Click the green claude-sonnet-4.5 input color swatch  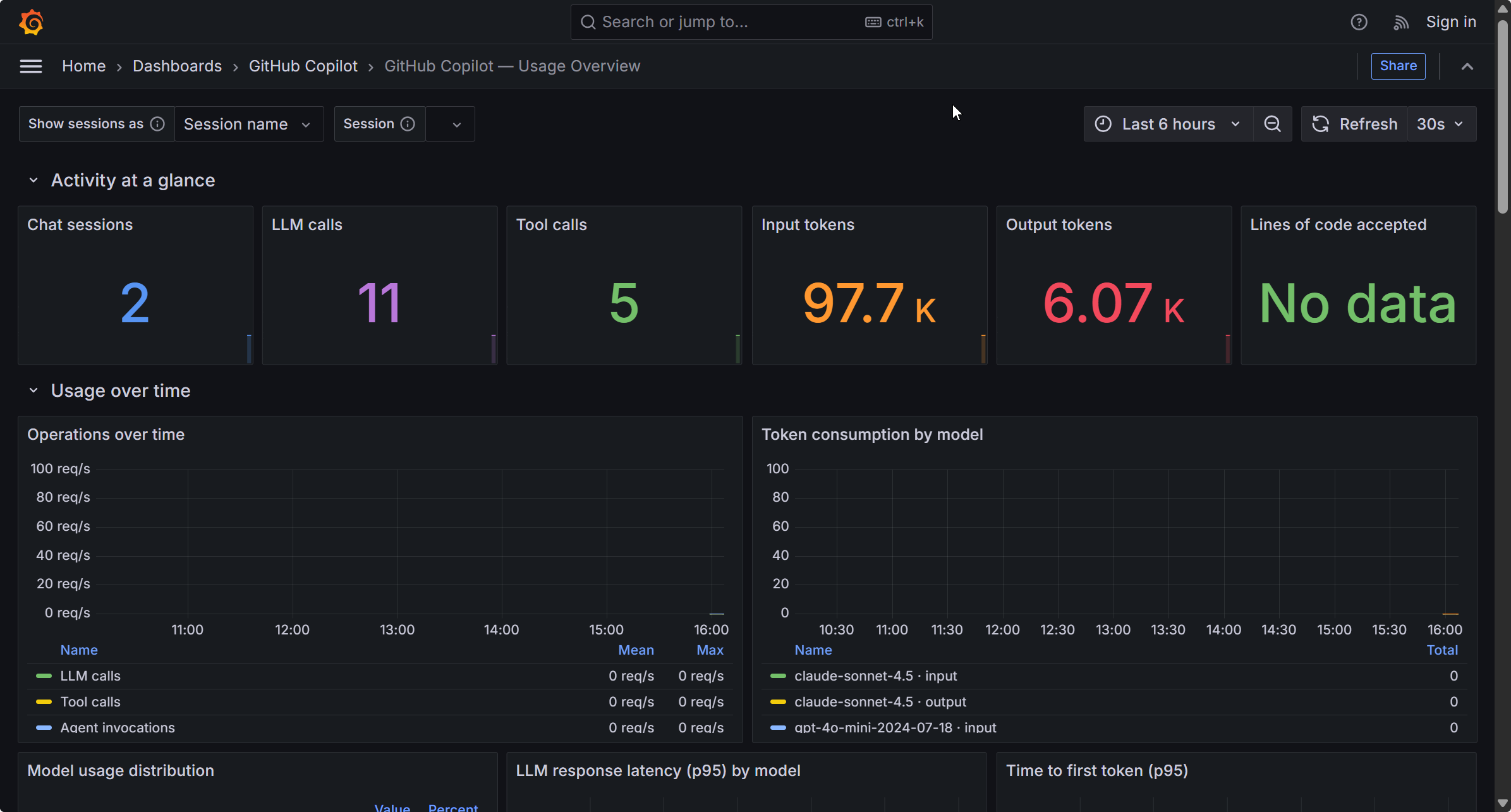778,676
